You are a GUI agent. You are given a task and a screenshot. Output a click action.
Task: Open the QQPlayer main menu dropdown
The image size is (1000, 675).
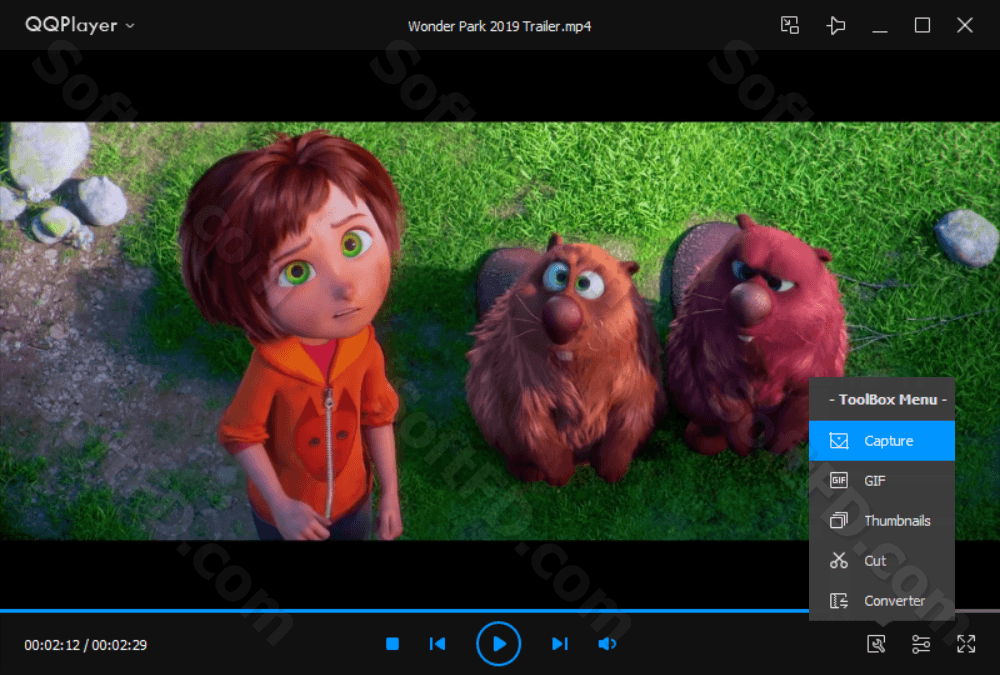[x=80, y=26]
